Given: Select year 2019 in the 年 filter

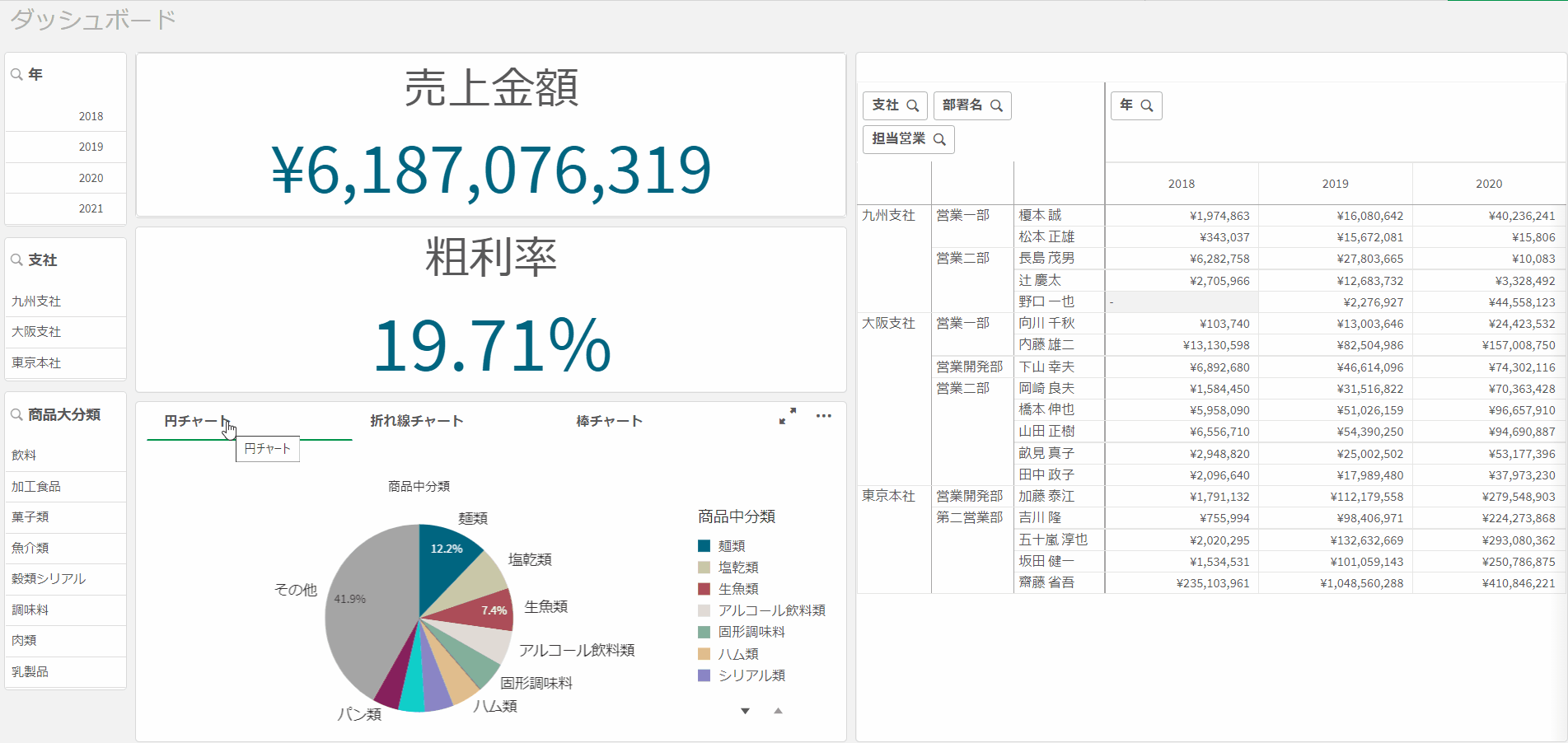Looking at the screenshot, I should point(91,147).
